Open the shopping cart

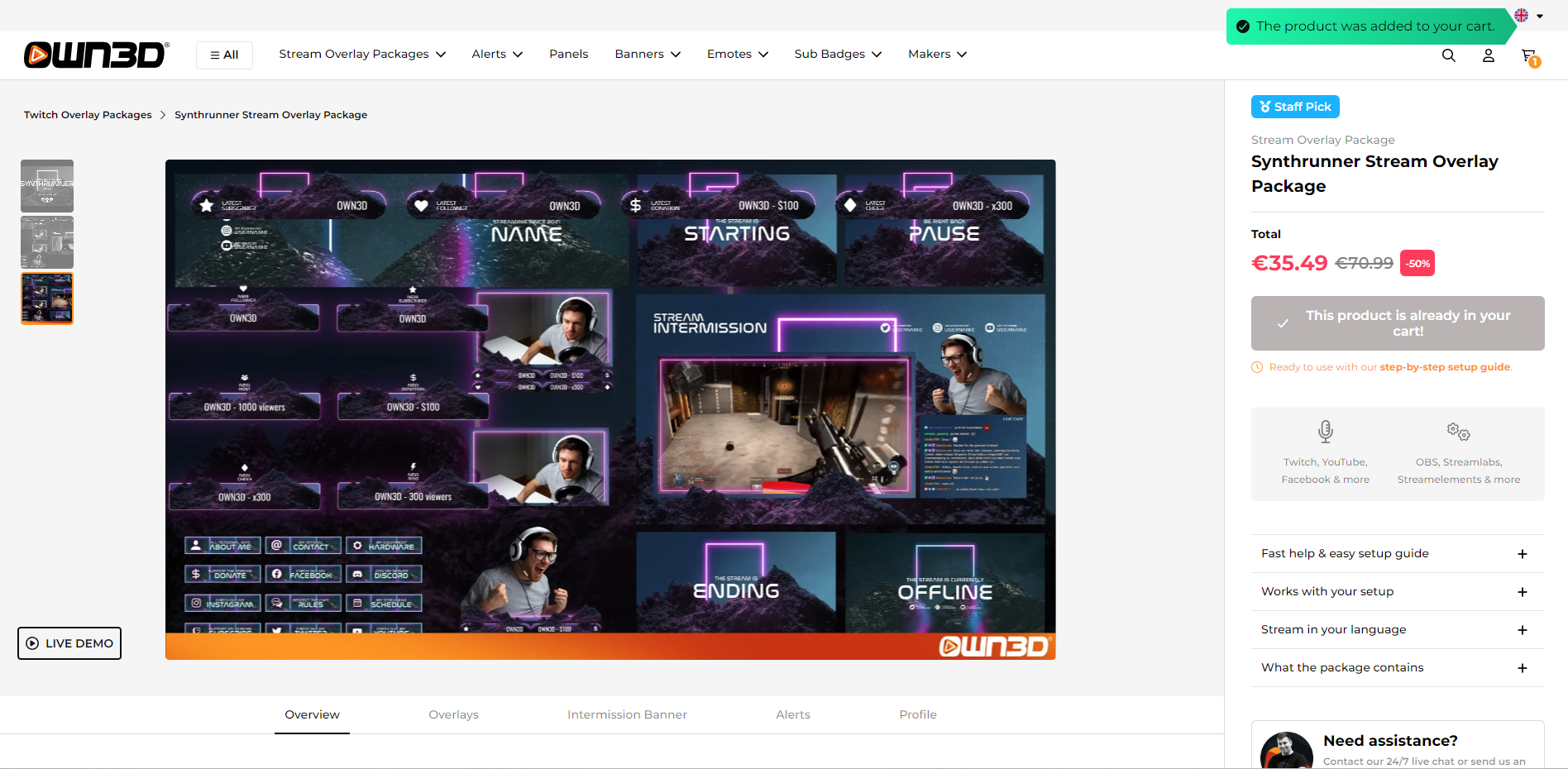pyautogui.click(x=1527, y=55)
